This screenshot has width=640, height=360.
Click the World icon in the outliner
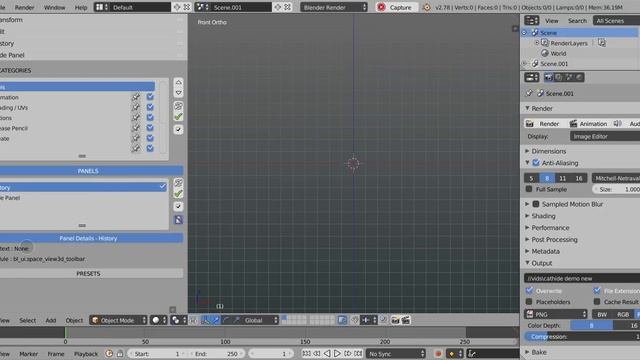544,53
